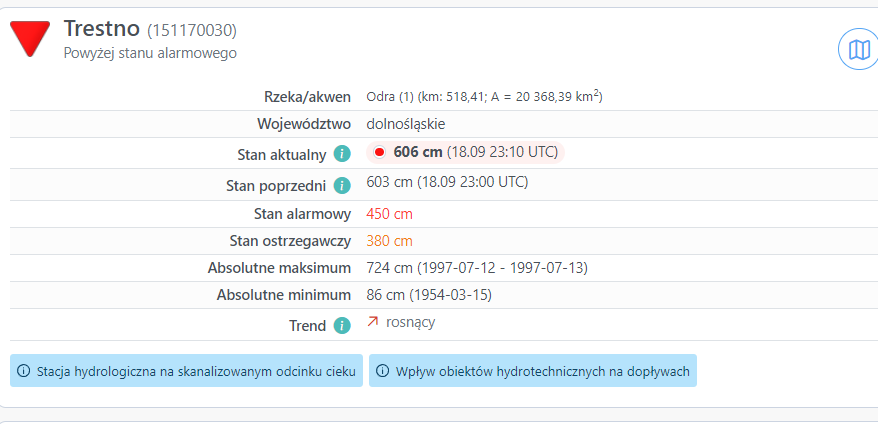Click info icon beside Stan poprzedni

tap(342, 185)
